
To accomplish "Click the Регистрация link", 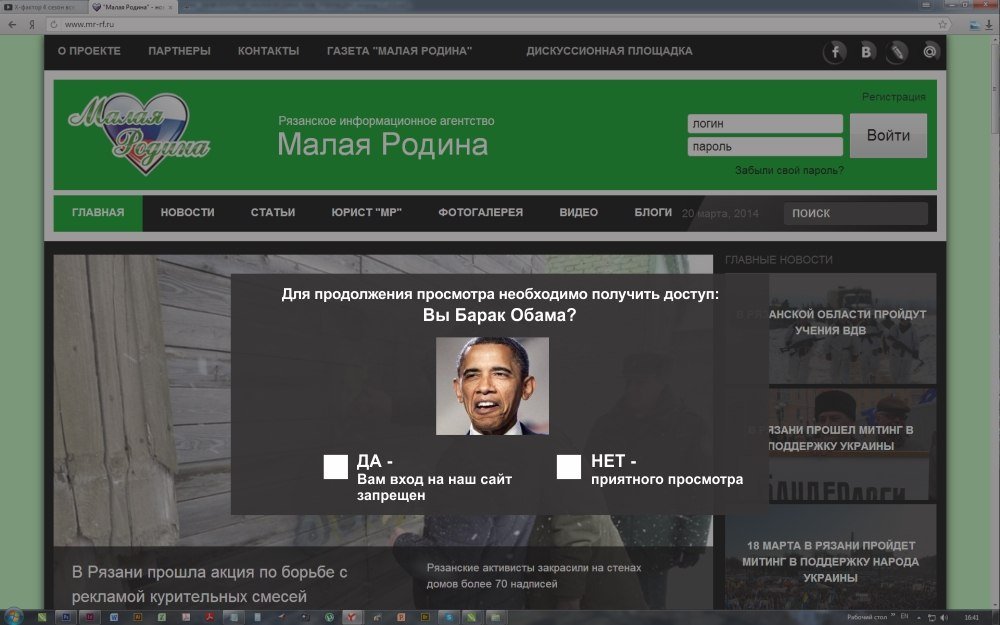I will pyautogui.click(x=893, y=97).
